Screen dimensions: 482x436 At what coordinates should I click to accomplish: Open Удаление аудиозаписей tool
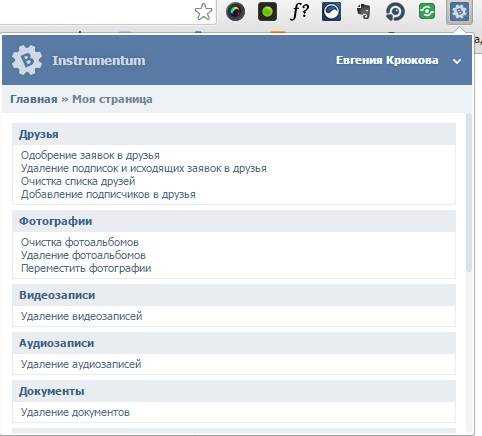pyautogui.click(x=81, y=364)
